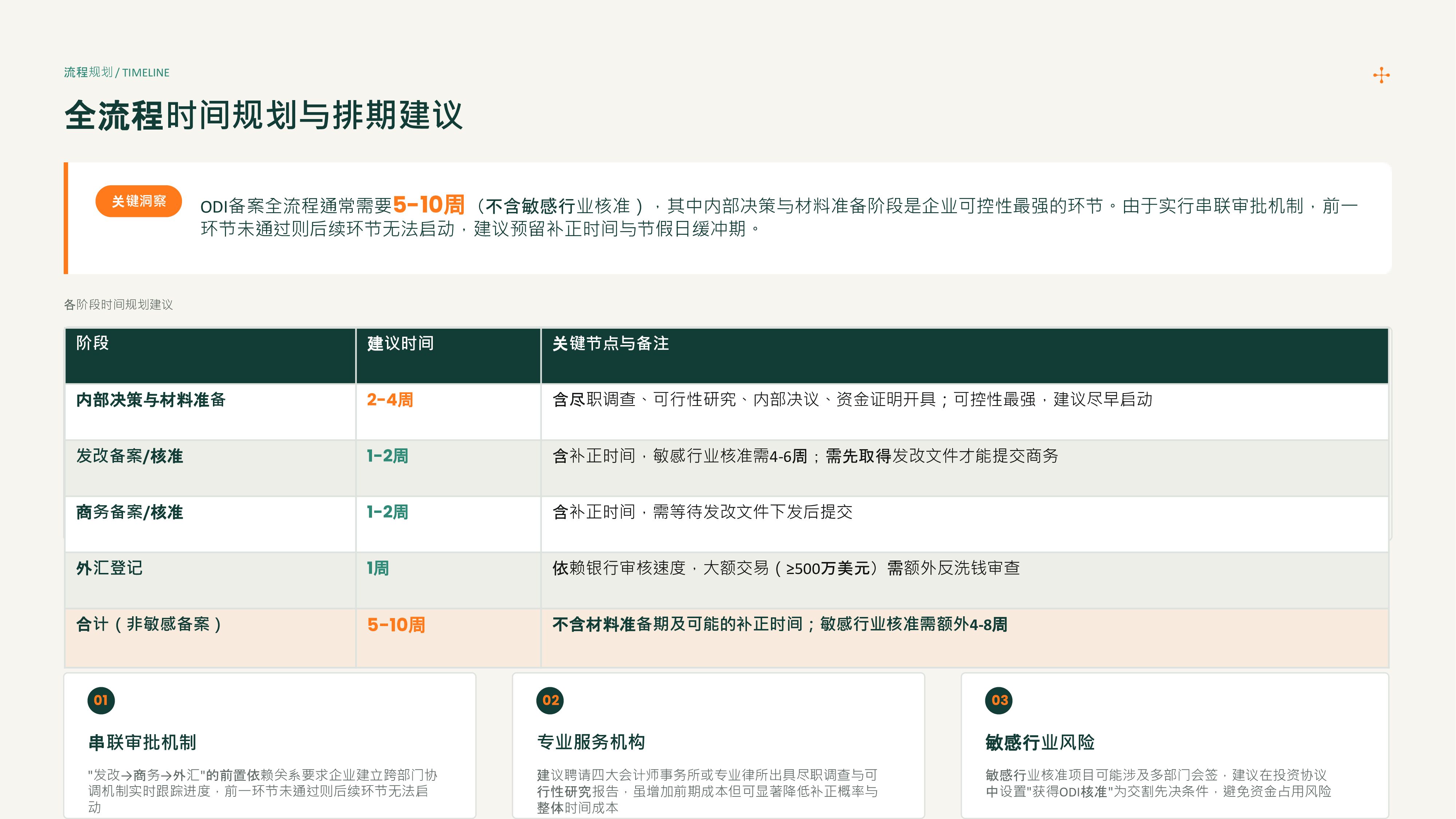This screenshot has width=1456, height=819.
Task: Click the 02 numbered circle badge
Action: (550, 700)
